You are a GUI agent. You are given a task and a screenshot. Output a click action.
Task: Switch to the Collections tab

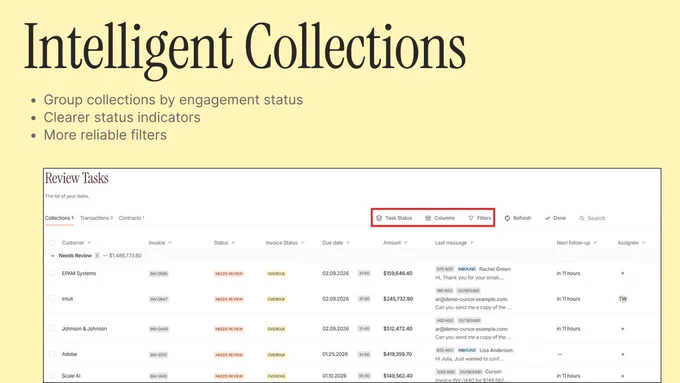tap(59, 218)
